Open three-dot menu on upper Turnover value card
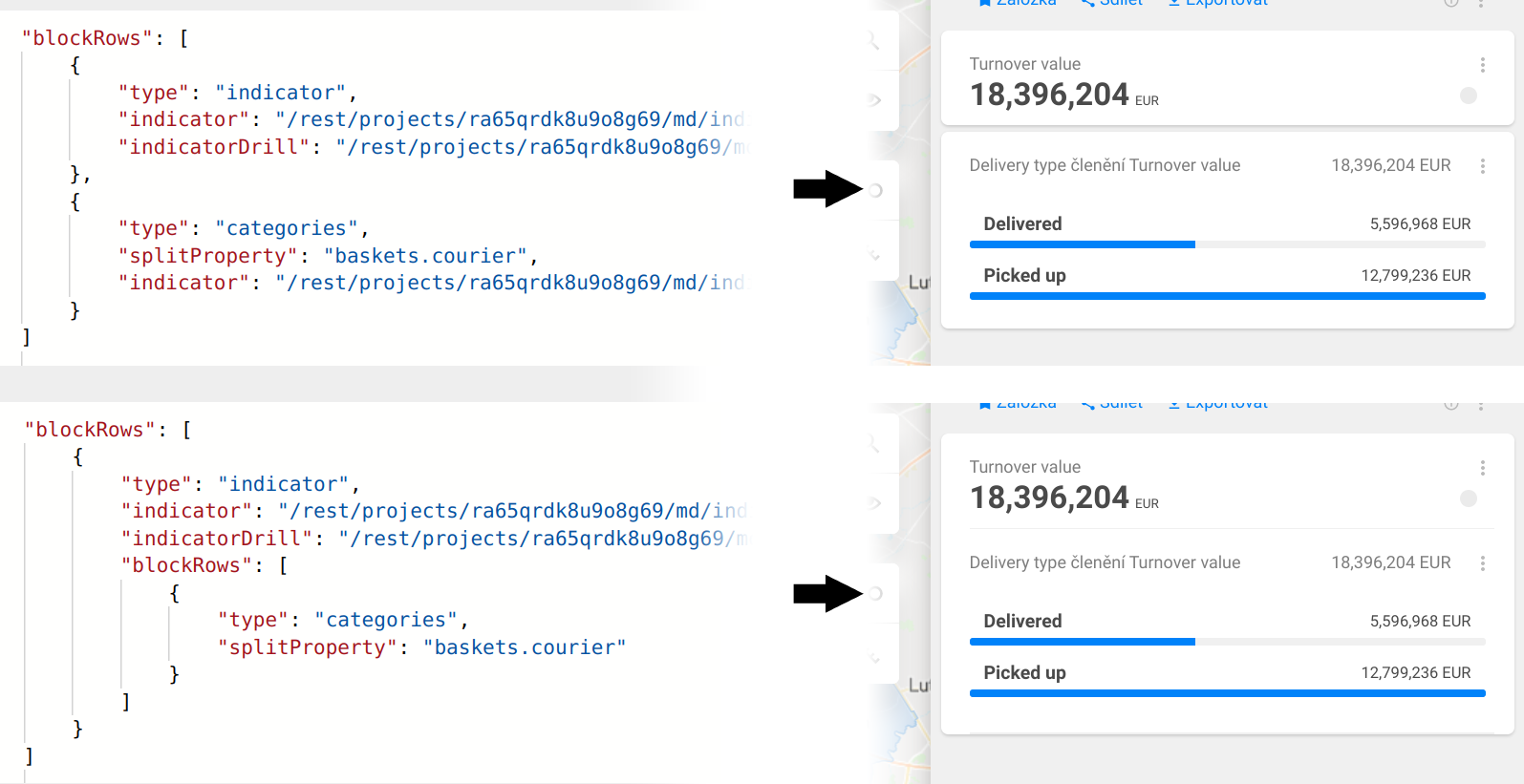Screen dimensions: 1524x784 coord(1482,65)
